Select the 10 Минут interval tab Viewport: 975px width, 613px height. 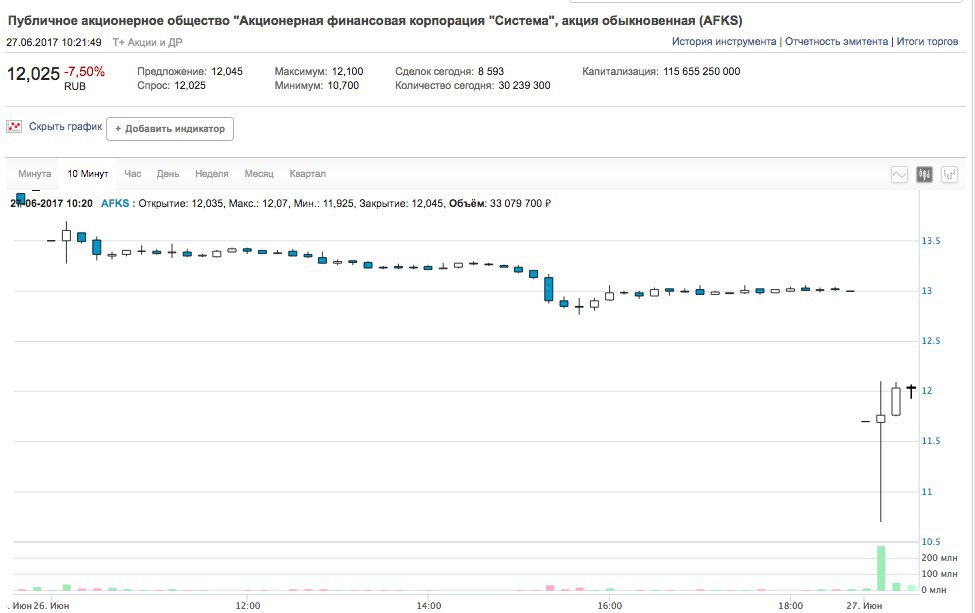[88, 174]
